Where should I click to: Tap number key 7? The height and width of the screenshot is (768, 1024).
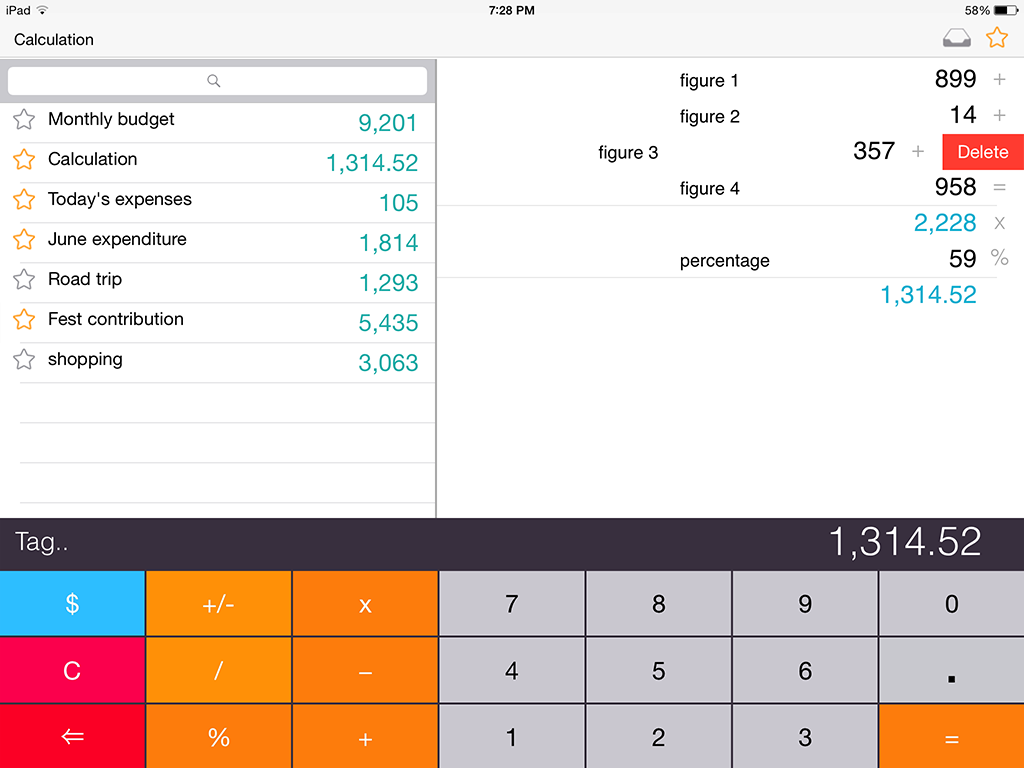[x=512, y=603]
